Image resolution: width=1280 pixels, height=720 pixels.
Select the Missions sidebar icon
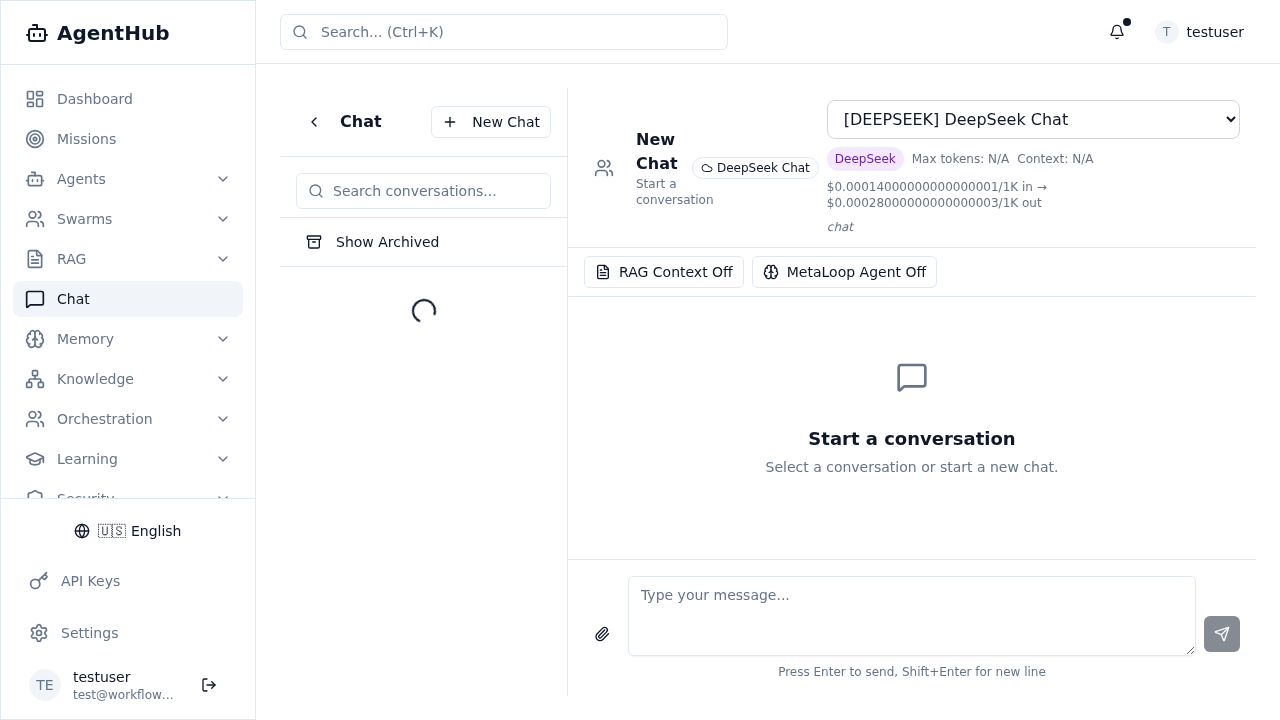[x=35, y=139]
